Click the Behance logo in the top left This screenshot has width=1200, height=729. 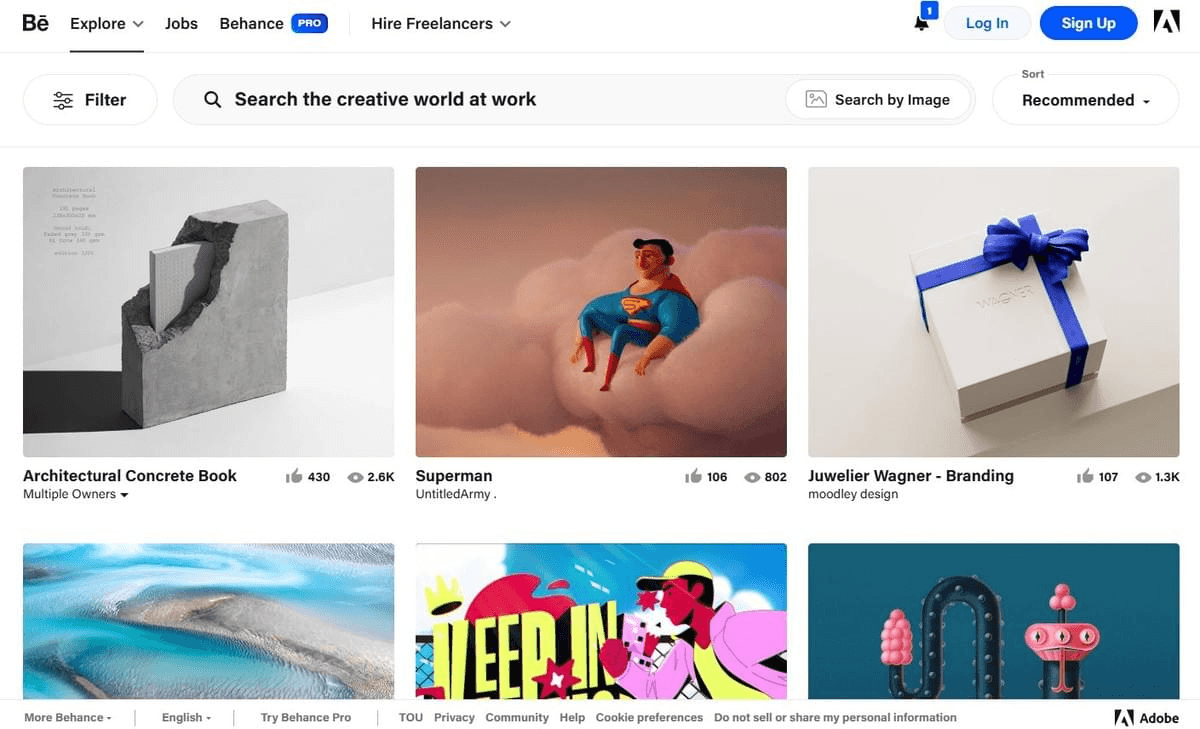click(x=35, y=23)
